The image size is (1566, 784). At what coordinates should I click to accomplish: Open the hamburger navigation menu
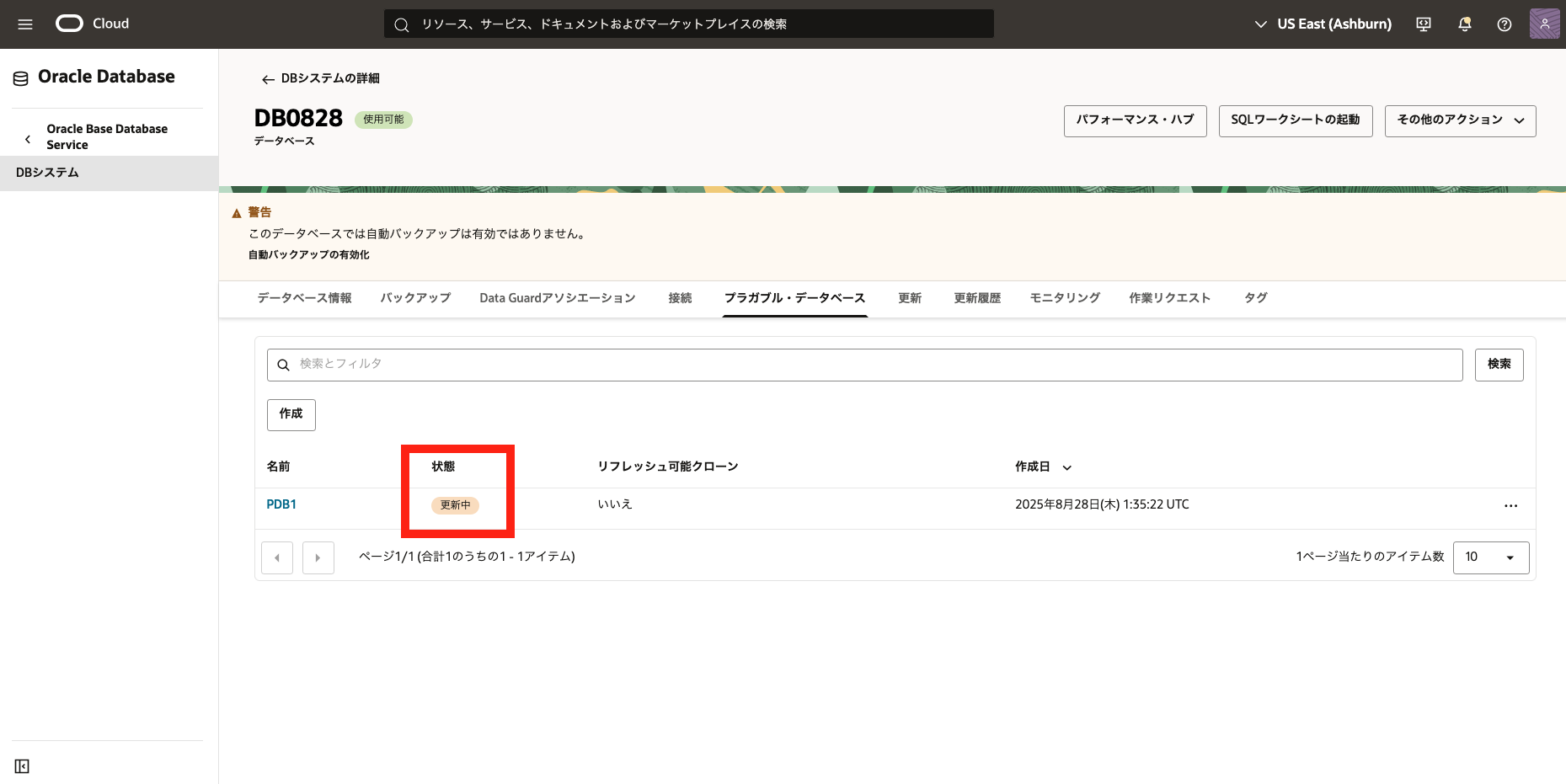click(x=25, y=24)
